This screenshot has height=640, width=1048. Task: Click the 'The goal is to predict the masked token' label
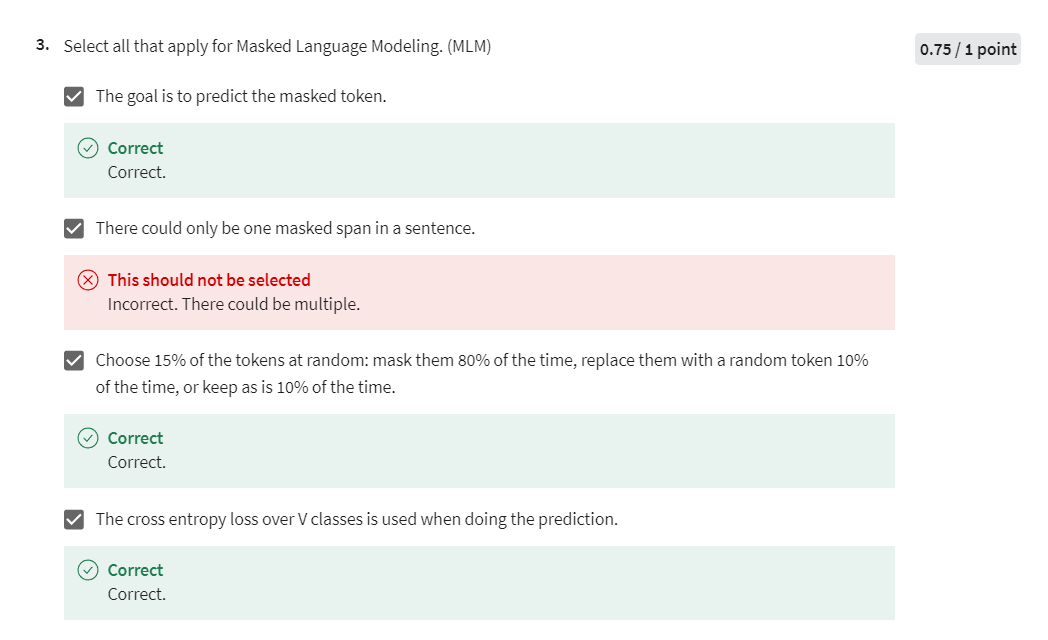tap(241, 96)
